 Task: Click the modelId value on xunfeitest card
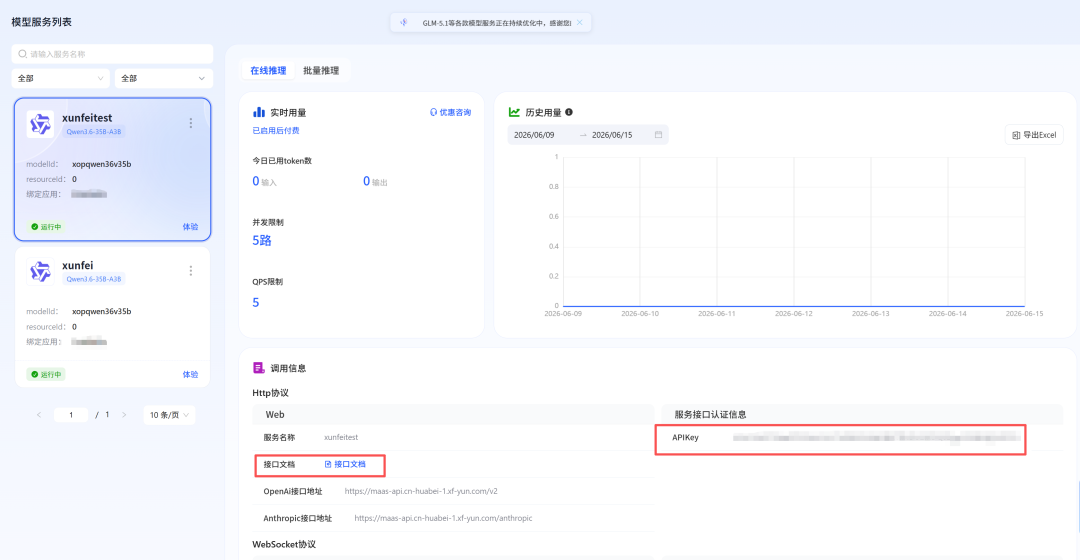(101, 164)
